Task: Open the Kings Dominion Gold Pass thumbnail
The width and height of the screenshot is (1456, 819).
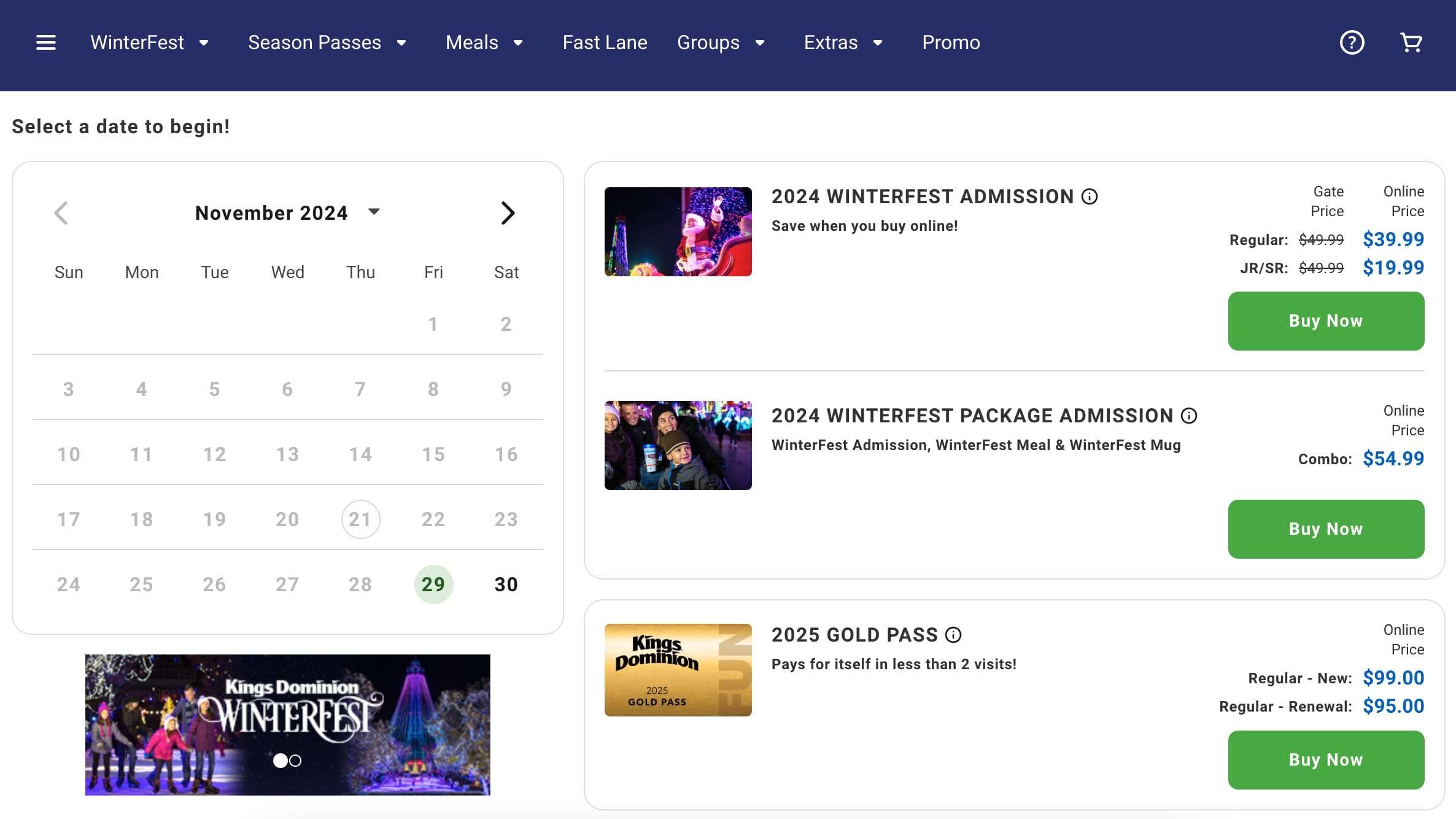Action: [678, 670]
